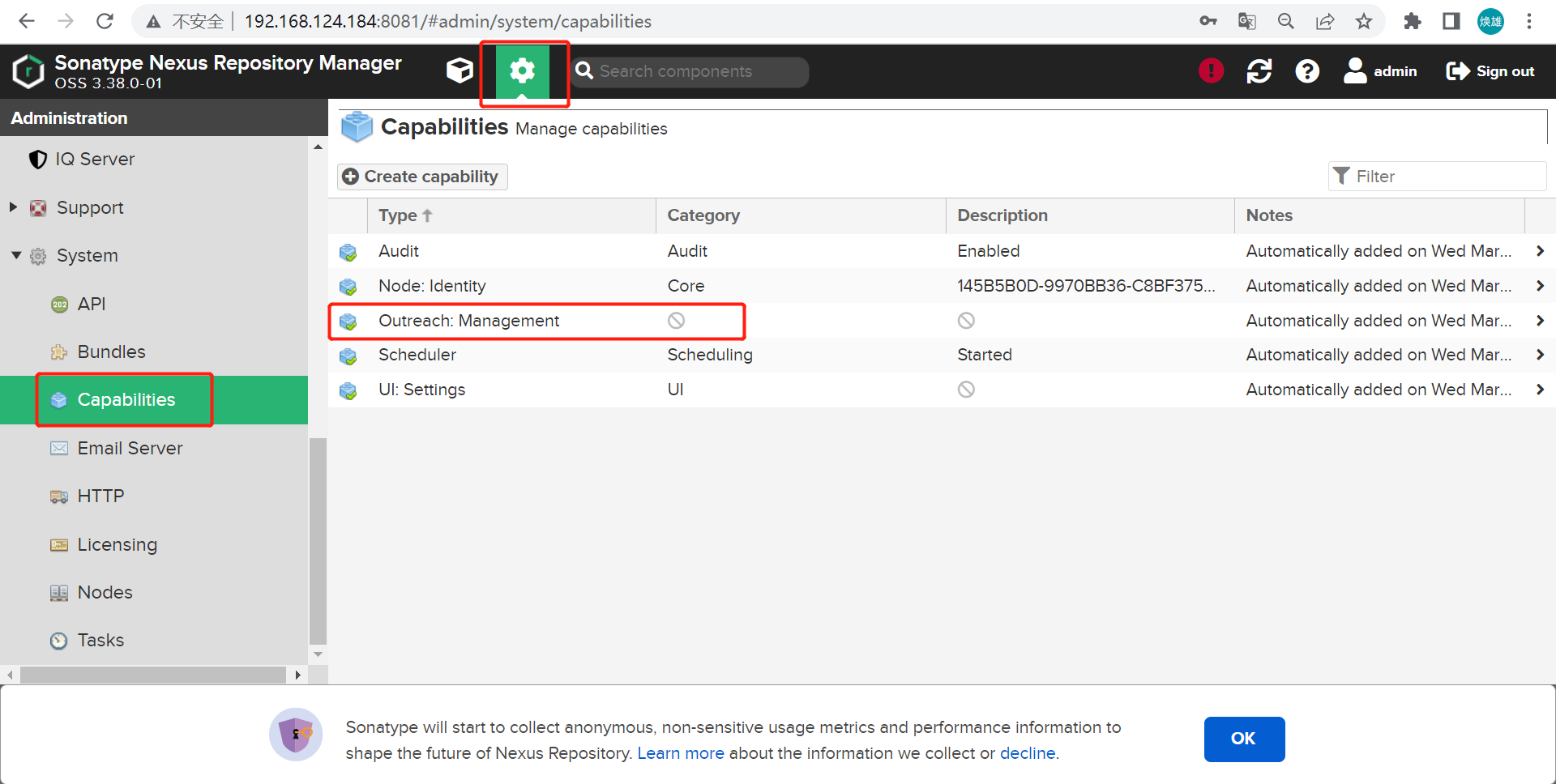1556x784 pixels.
Task: Click Create capability button
Action: click(x=421, y=177)
